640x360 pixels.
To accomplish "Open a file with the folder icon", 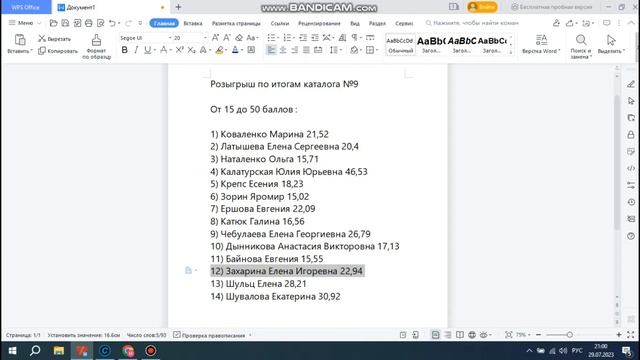I will tap(53, 23).
